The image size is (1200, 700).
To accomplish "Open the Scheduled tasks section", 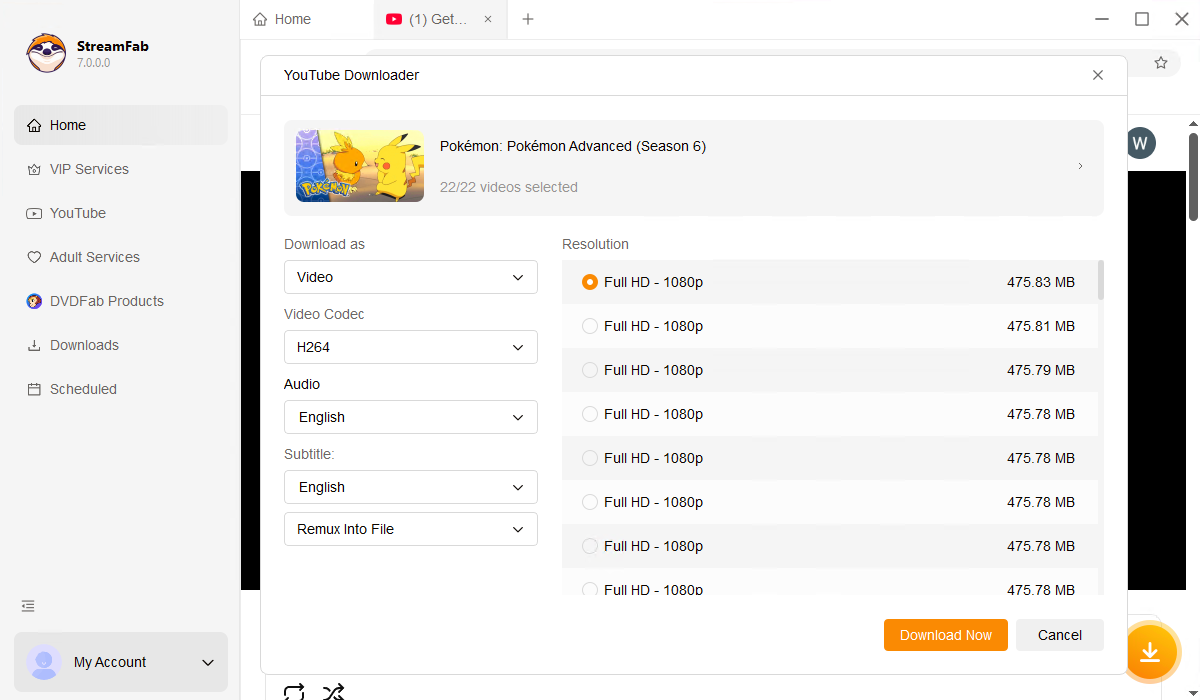I will (83, 389).
